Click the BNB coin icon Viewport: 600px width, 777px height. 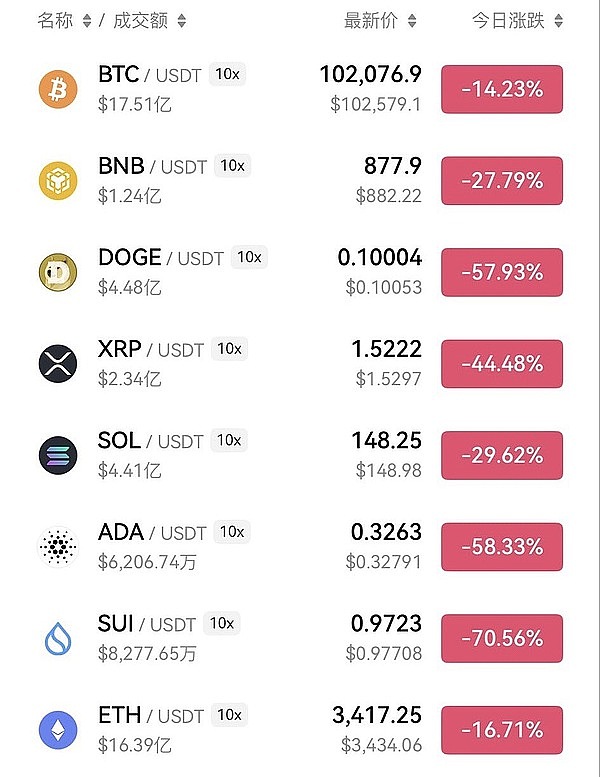pos(57,180)
